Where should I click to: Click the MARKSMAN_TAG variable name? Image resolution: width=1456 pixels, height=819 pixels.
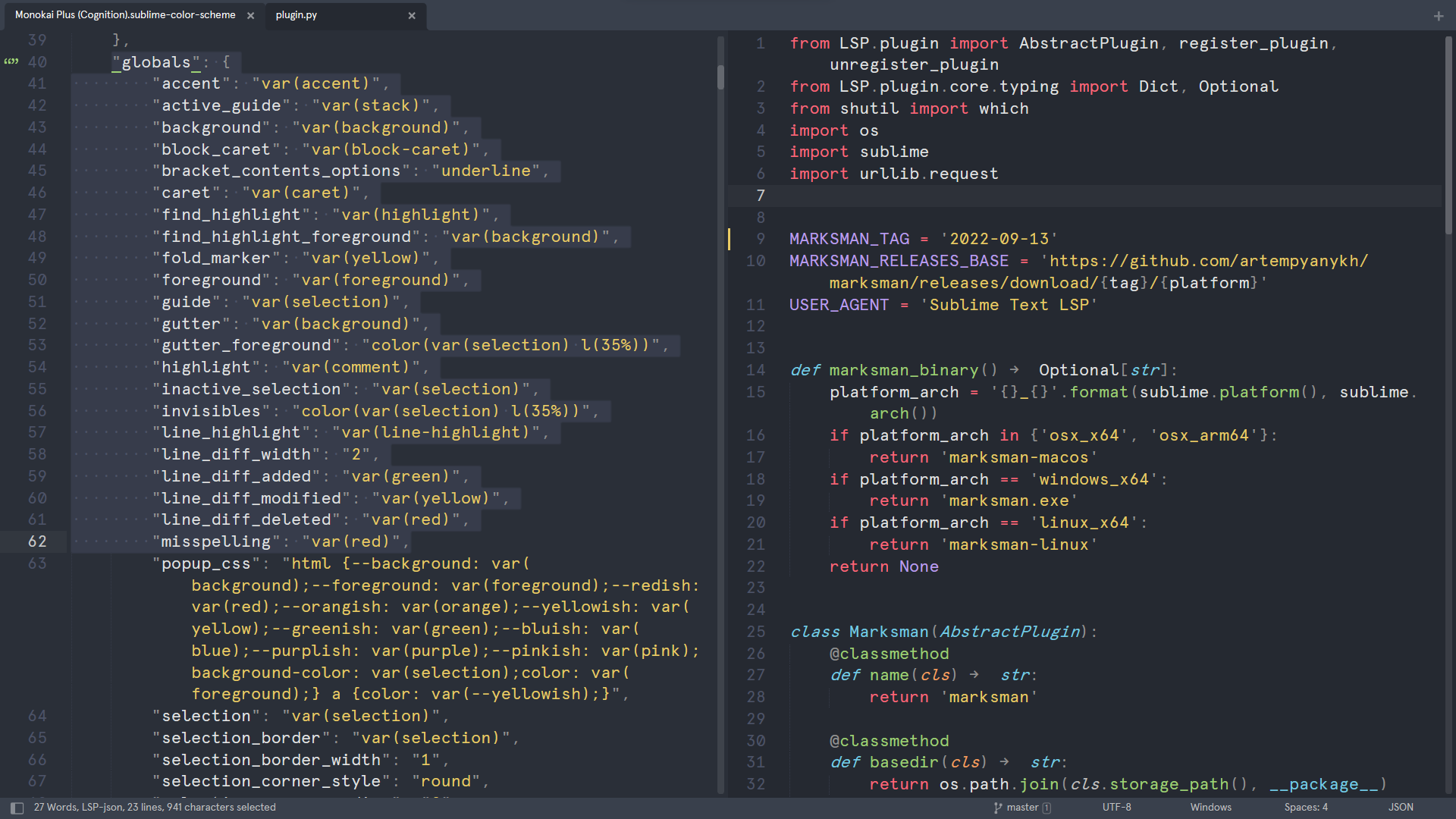[x=849, y=240]
